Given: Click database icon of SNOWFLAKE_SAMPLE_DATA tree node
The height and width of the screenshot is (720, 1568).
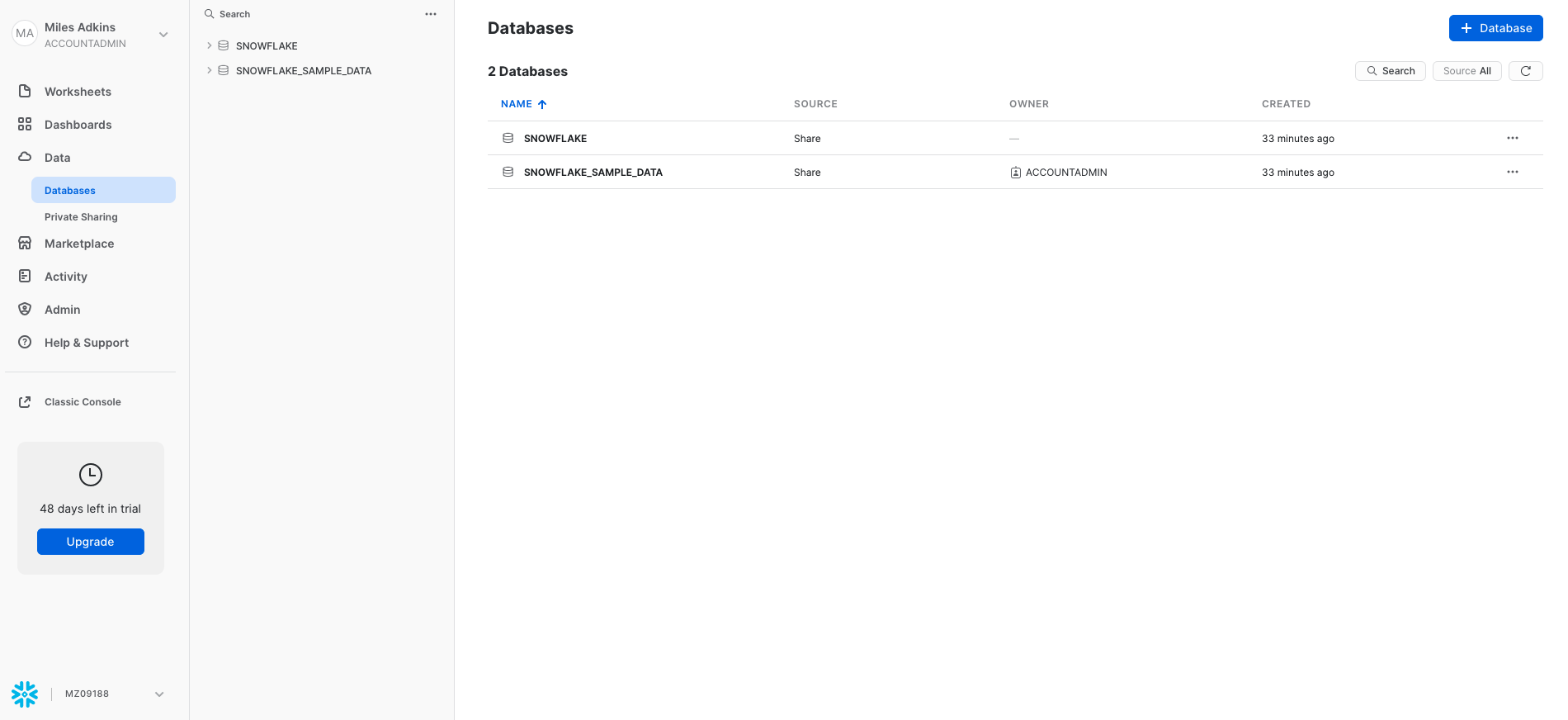Looking at the screenshot, I should [223, 70].
